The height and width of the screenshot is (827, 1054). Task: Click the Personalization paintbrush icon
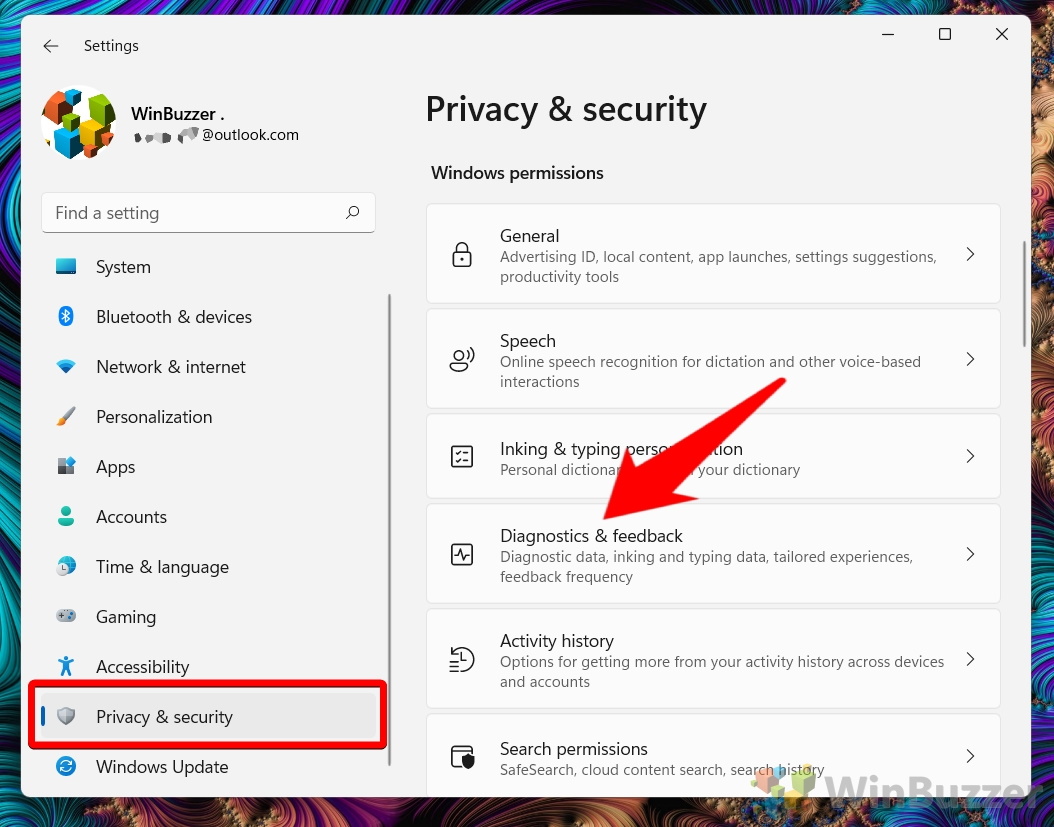coord(66,417)
